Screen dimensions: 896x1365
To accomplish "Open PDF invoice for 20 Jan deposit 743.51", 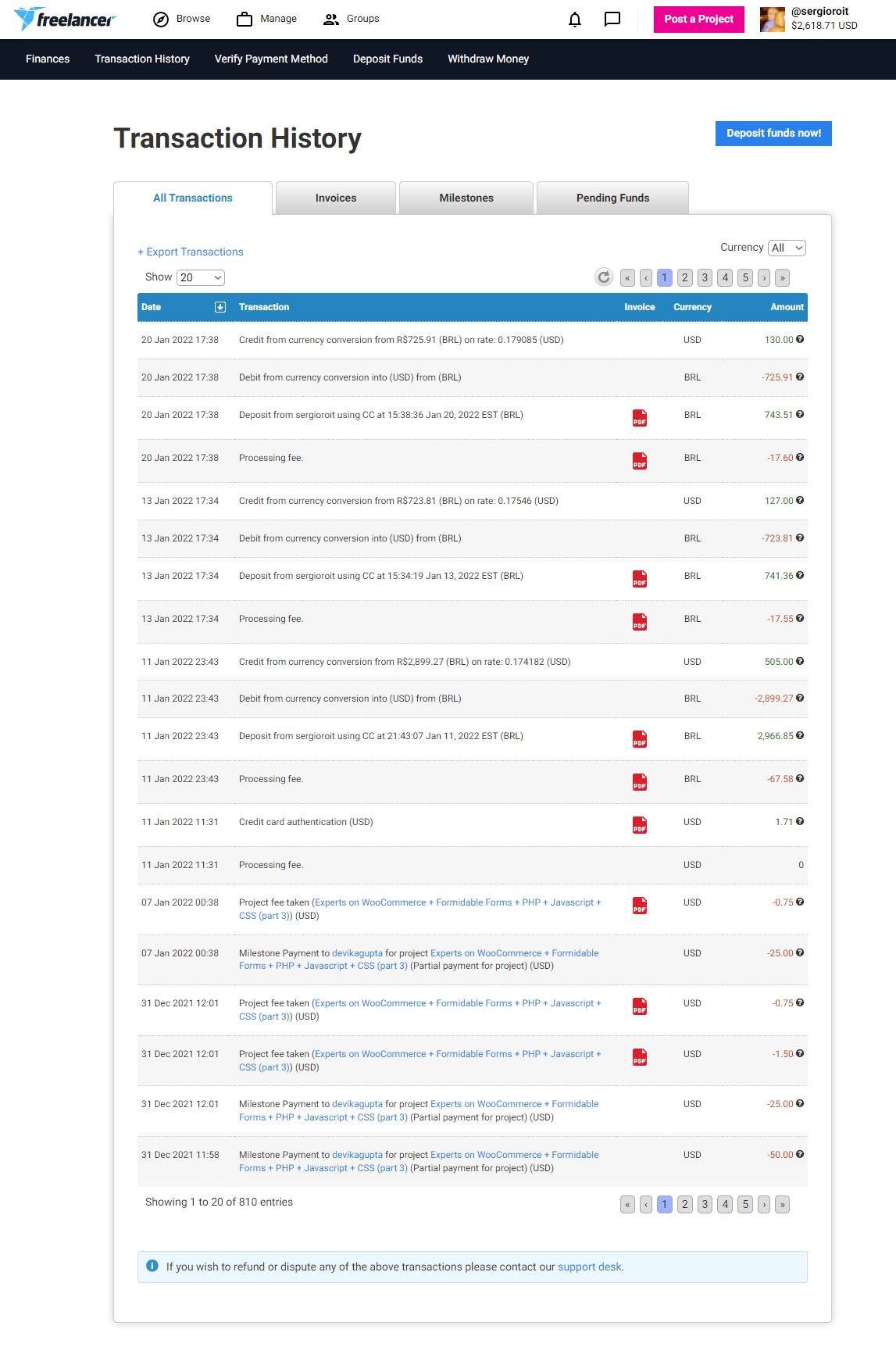I will point(640,418).
